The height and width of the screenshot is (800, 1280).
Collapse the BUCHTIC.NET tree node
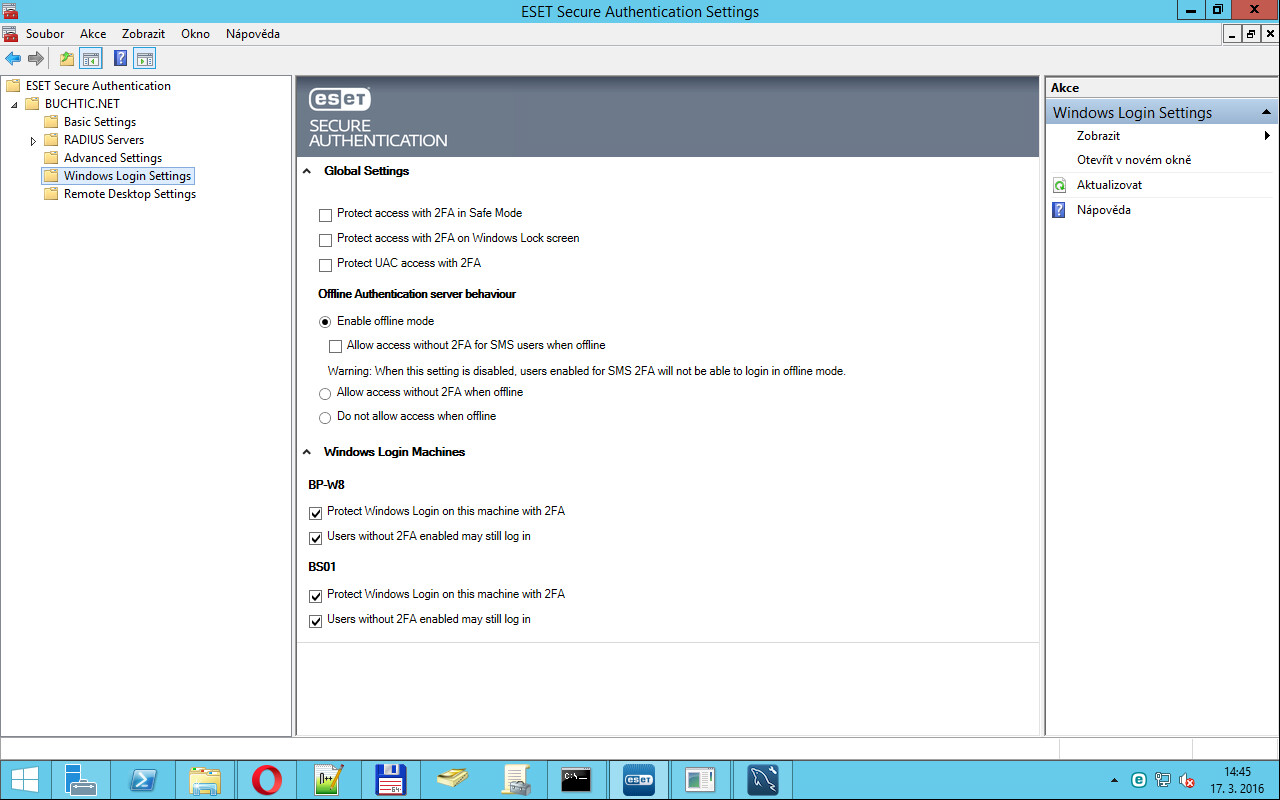pos(15,104)
